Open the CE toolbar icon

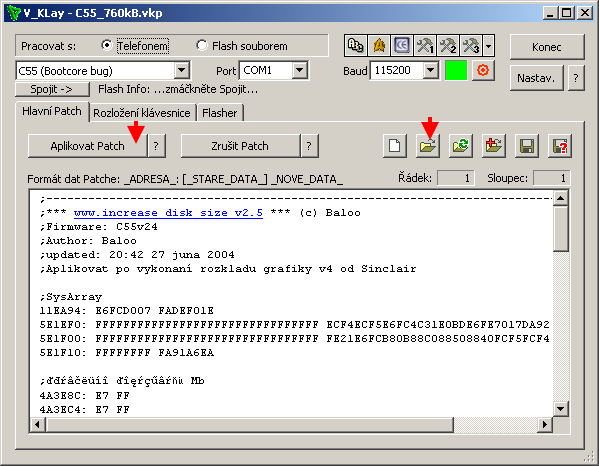(402, 45)
